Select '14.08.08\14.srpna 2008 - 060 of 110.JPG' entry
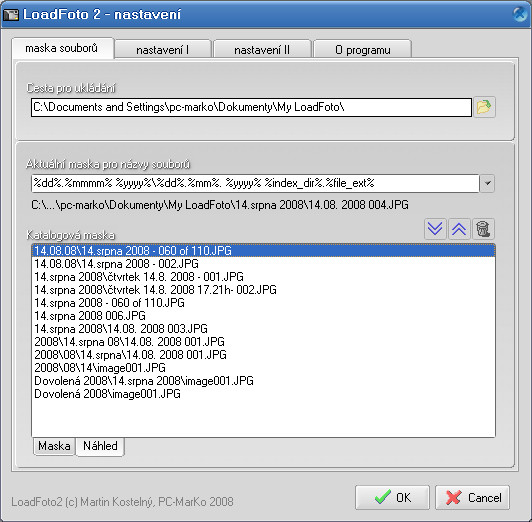 pyautogui.click(x=263, y=251)
